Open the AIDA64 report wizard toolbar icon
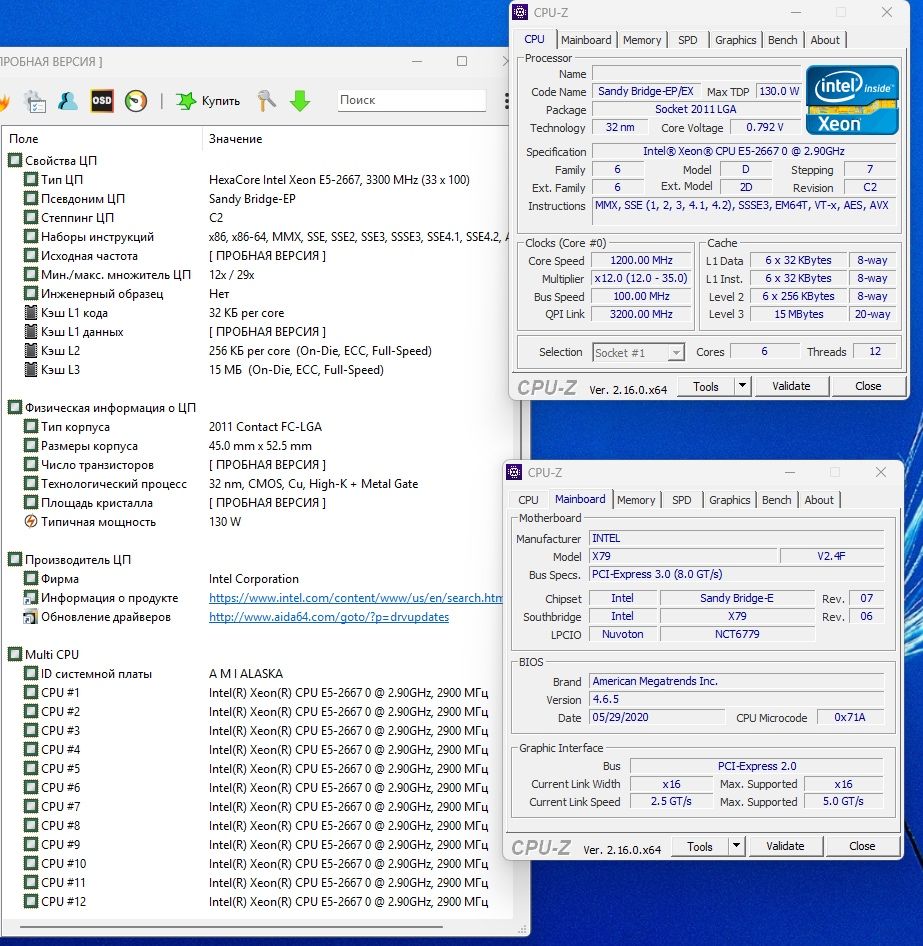This screenshot has width=923, height=946. (x=34, y=101)
